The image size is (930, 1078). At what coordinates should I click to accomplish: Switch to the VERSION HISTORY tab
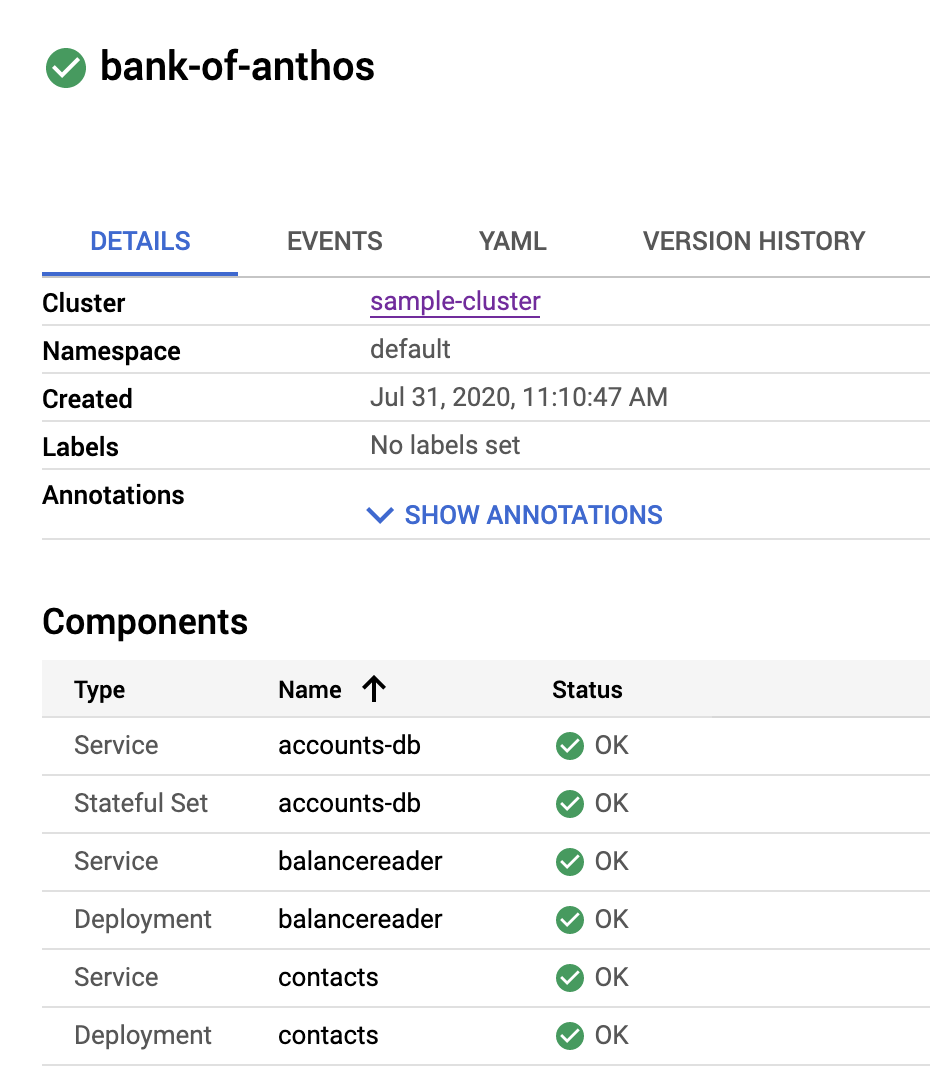pyautogui.click(x=754, y=241)
